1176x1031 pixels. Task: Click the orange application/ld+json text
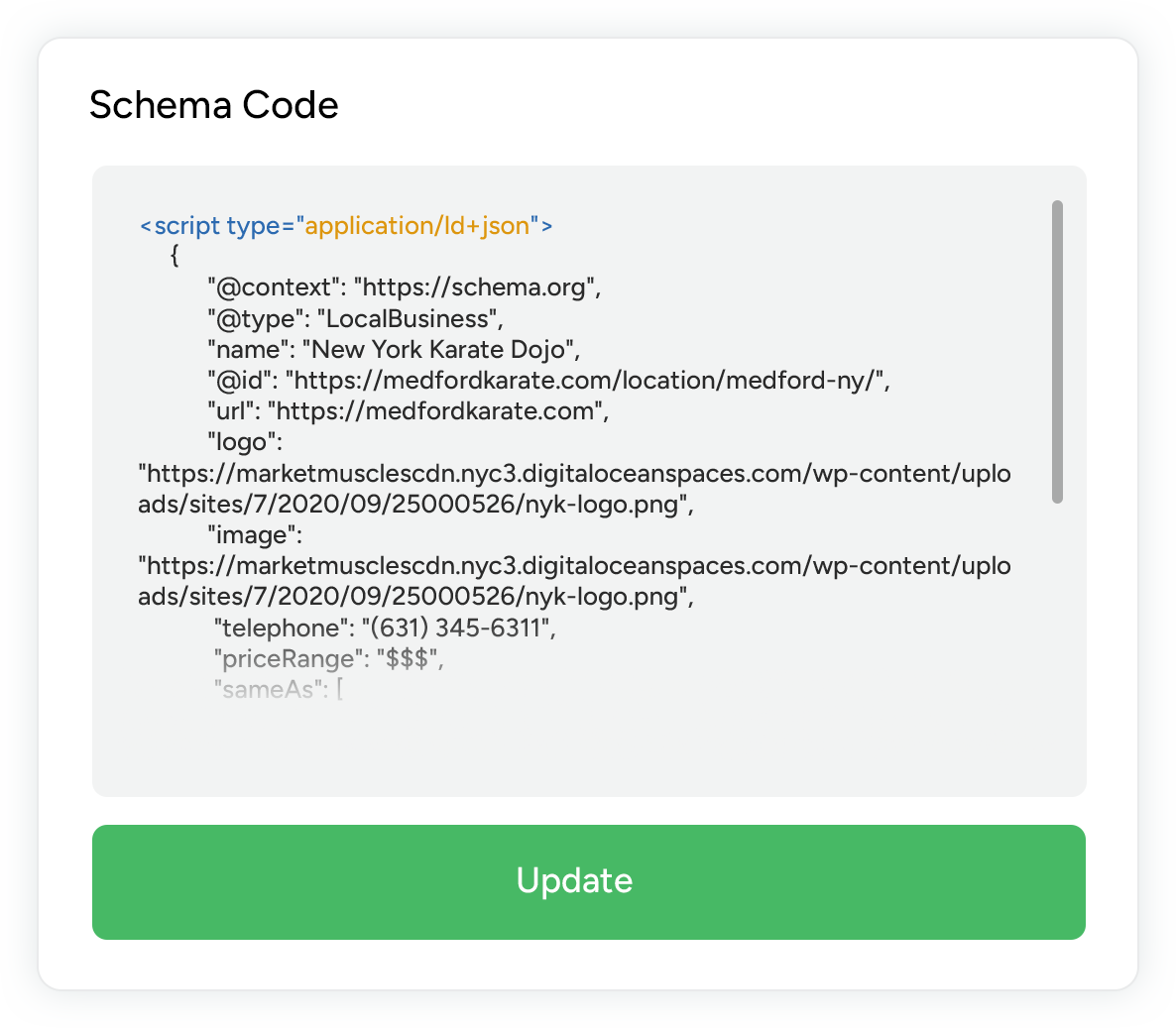[x=417, y=226]
